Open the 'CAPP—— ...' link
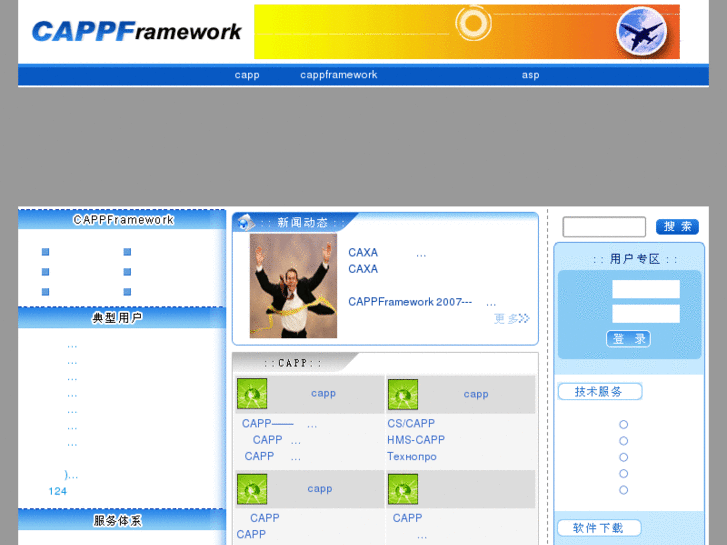The height and width of the screenshot is (545, 727). click(280, 423)
